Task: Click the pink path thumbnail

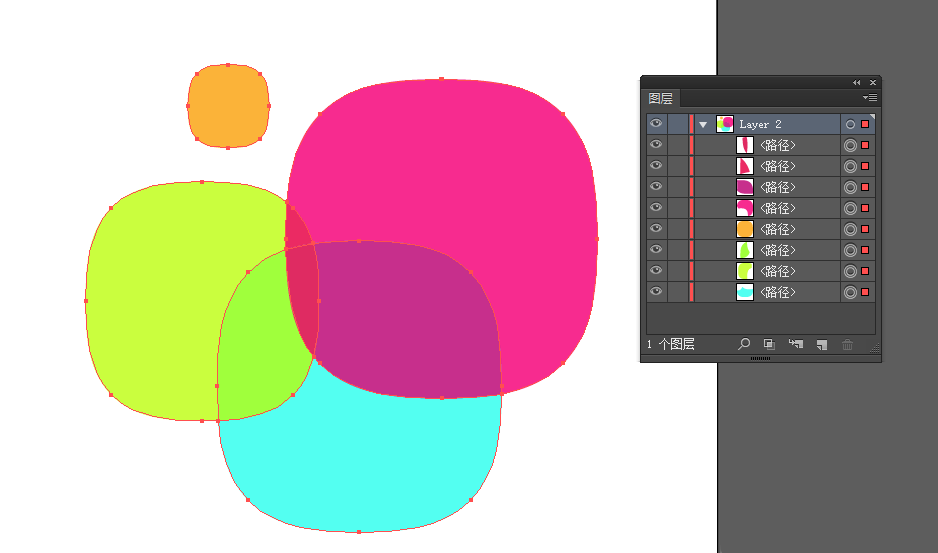Action: 745,208
